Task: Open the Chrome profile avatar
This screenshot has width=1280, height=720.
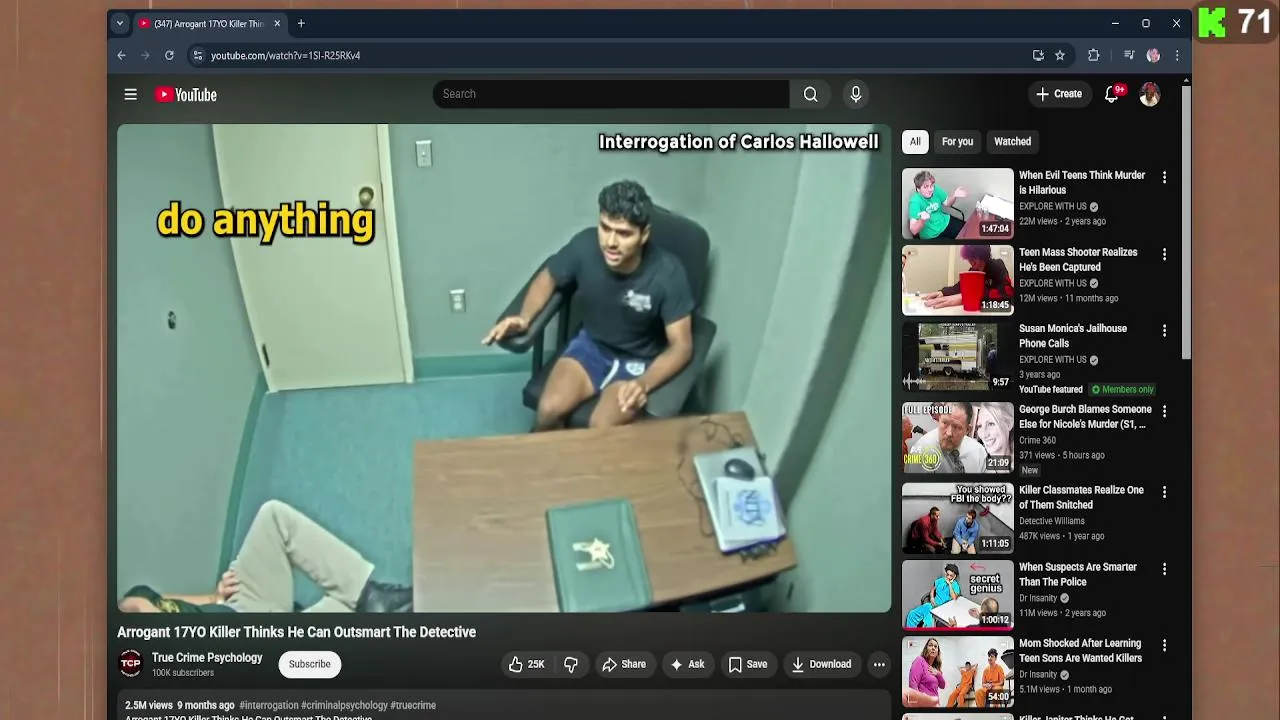Action: pos(1153,55)
